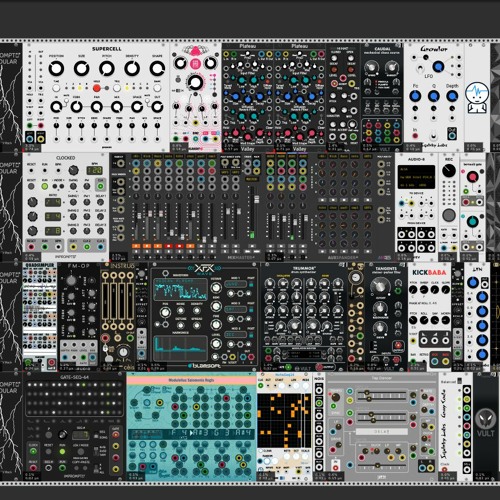The width and height of the screenshot is (500, 500).
Task: Click the Depth knob on Growler
Action: click(452, 96)
